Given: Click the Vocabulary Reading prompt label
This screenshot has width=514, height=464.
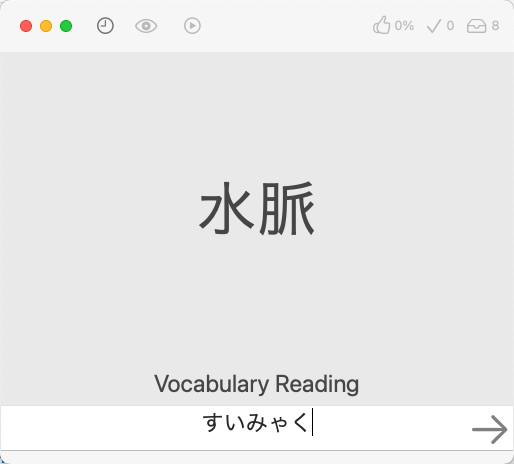Looking at the screenshot, I should point(257,384).
